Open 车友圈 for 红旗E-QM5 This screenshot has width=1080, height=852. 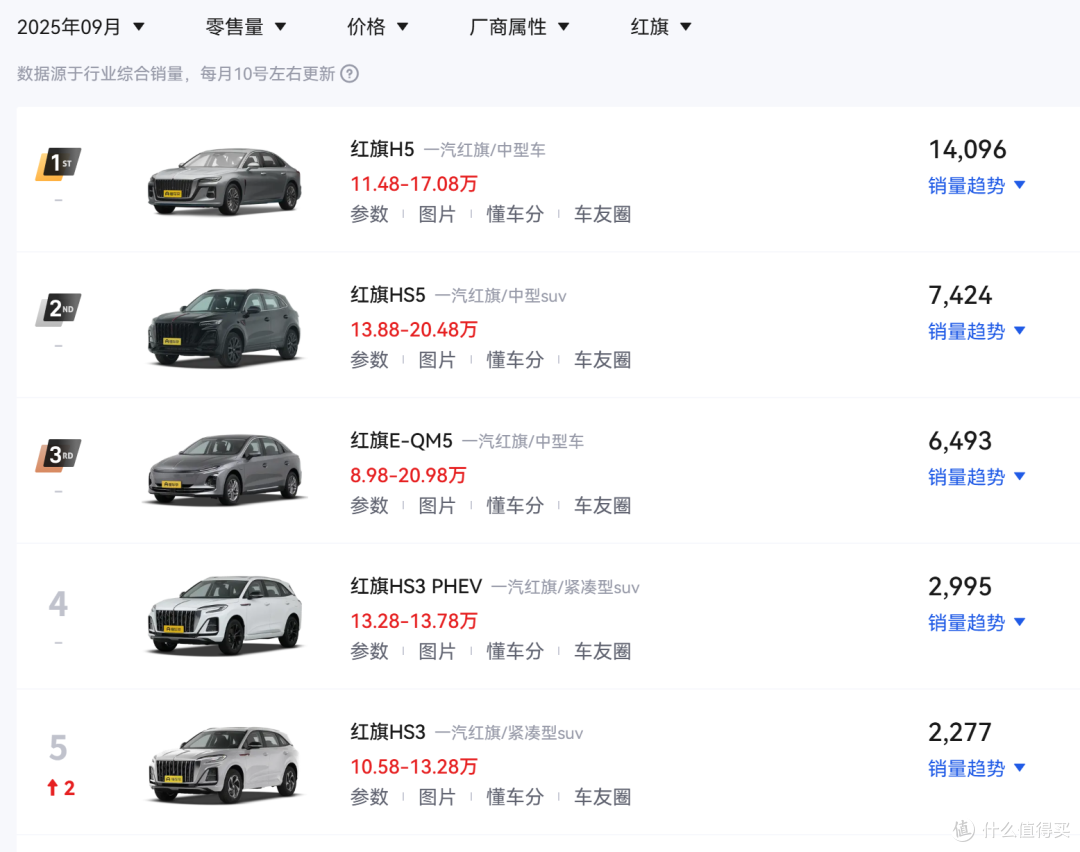603,506
